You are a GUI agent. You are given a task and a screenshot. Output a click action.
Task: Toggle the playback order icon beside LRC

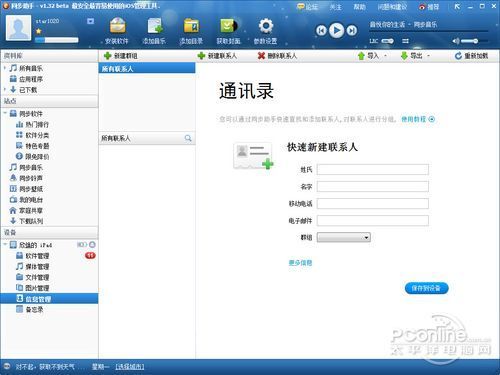pyautogui.click(x=405, y=41)
